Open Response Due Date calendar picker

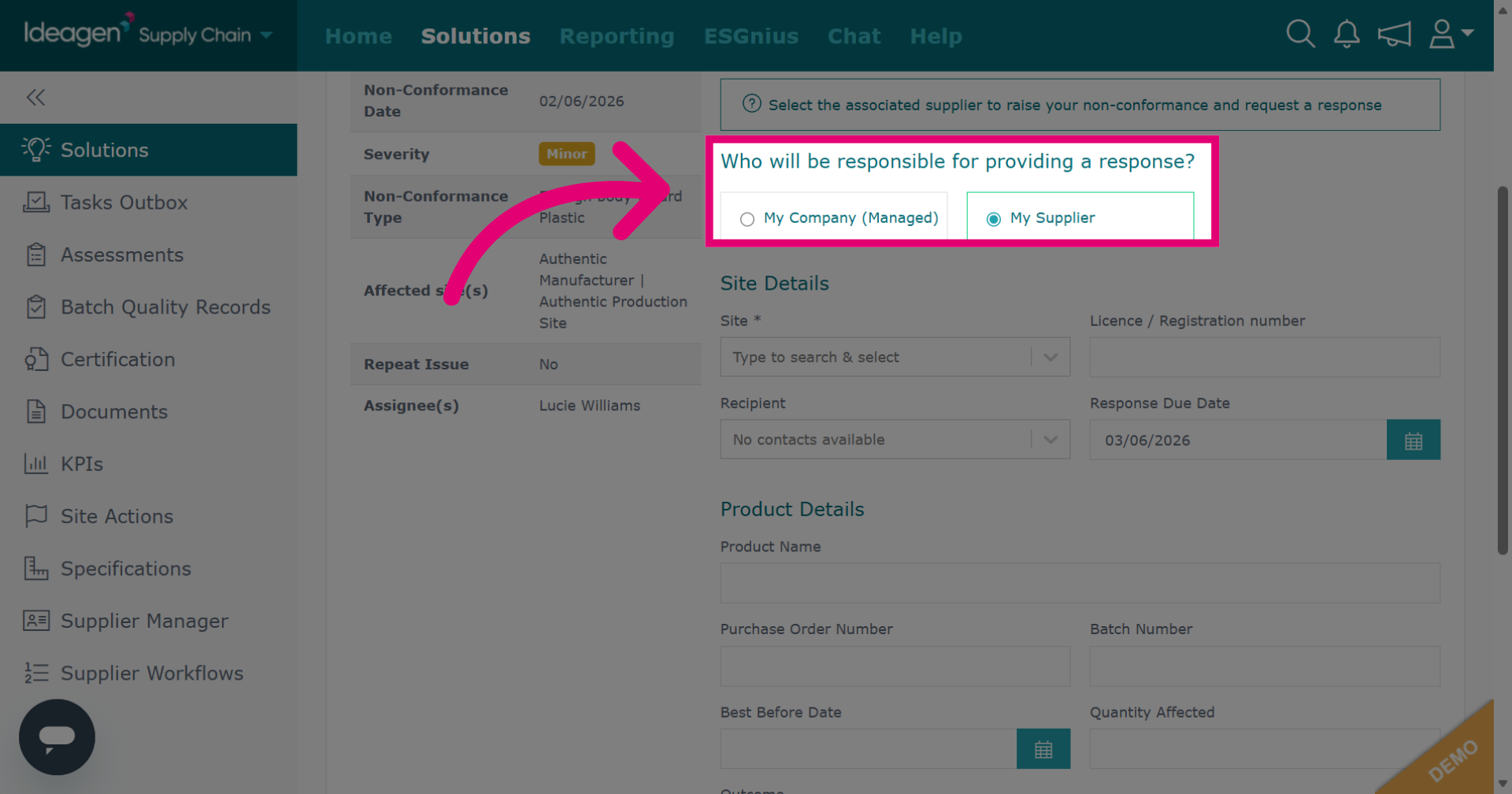point(1414,440)
